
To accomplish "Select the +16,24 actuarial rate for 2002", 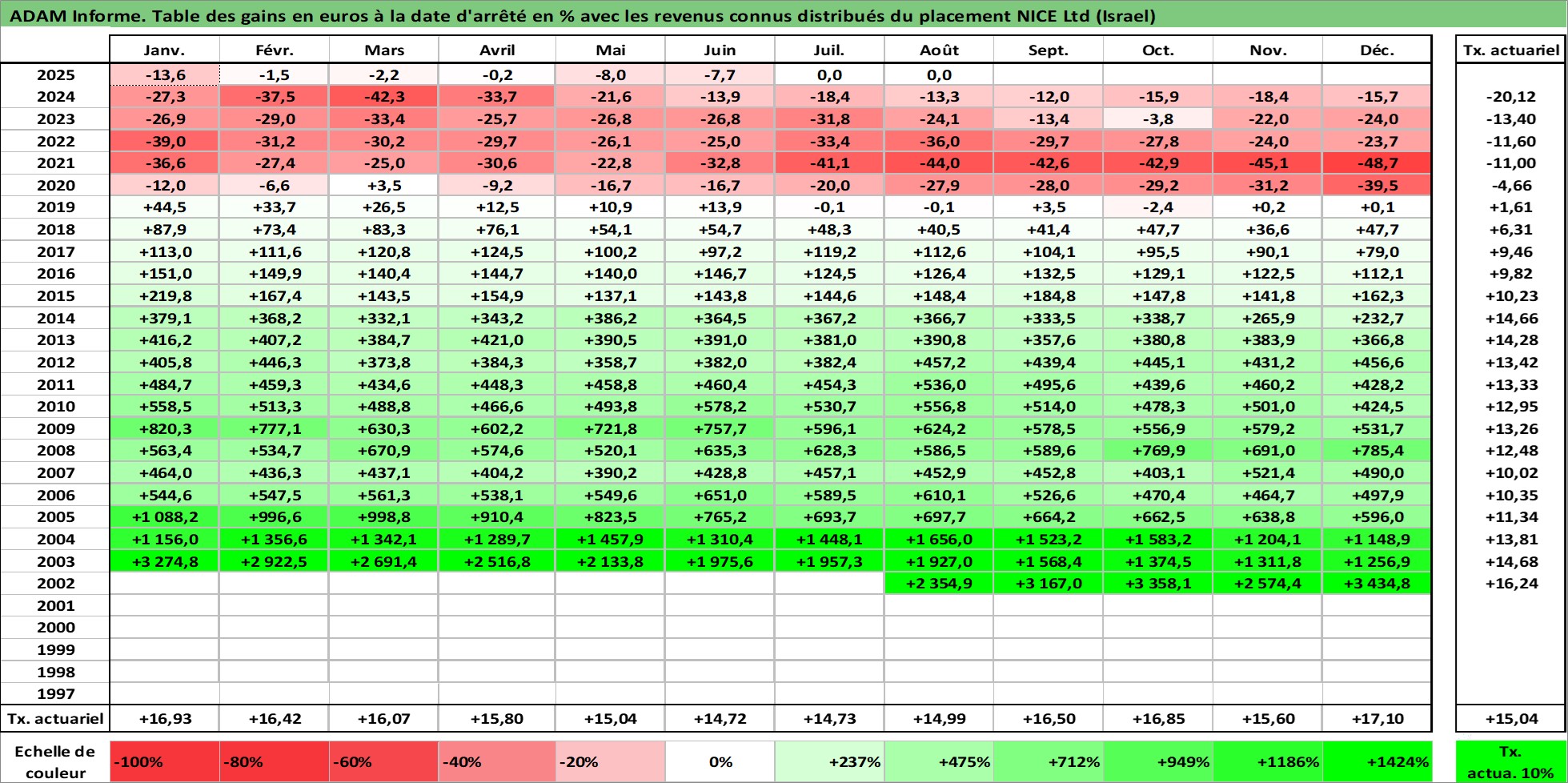I will 1510,583.
